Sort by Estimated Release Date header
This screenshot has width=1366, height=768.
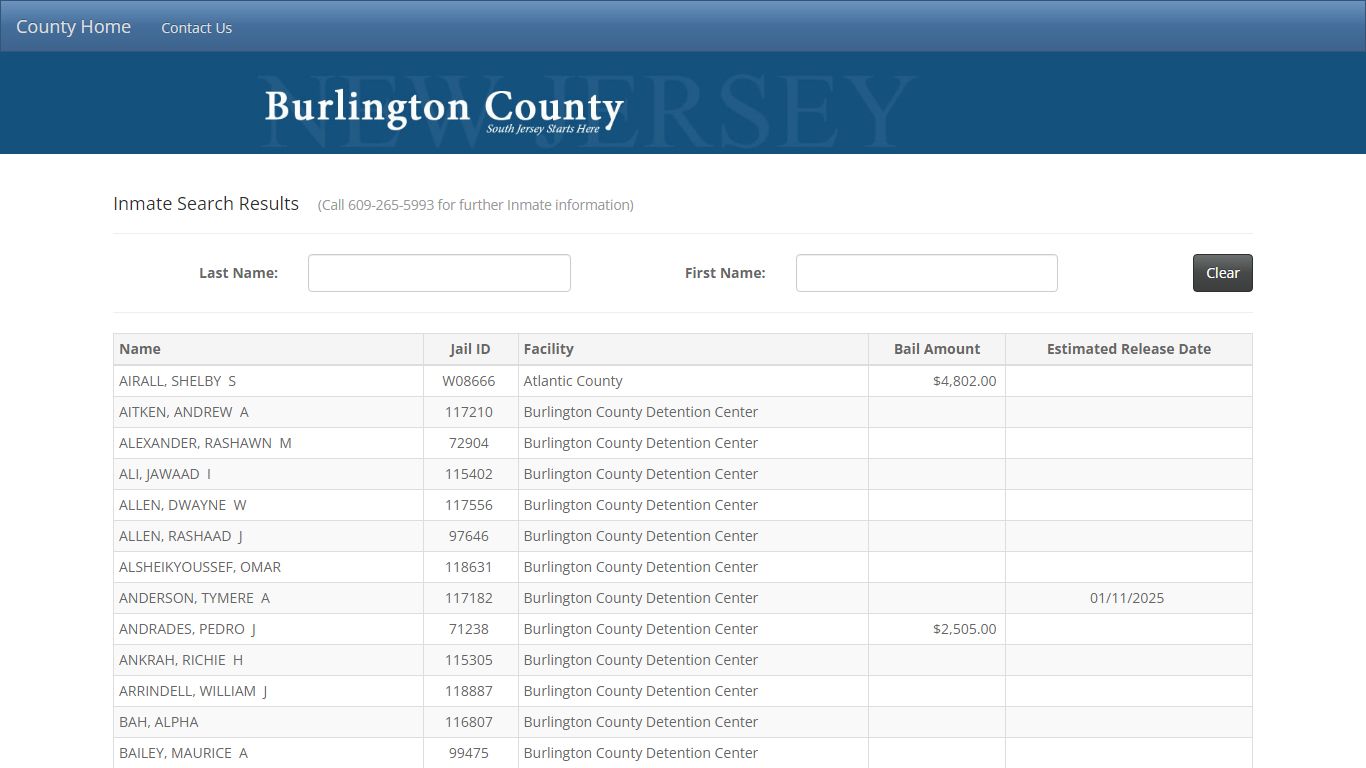[1129, 349]
